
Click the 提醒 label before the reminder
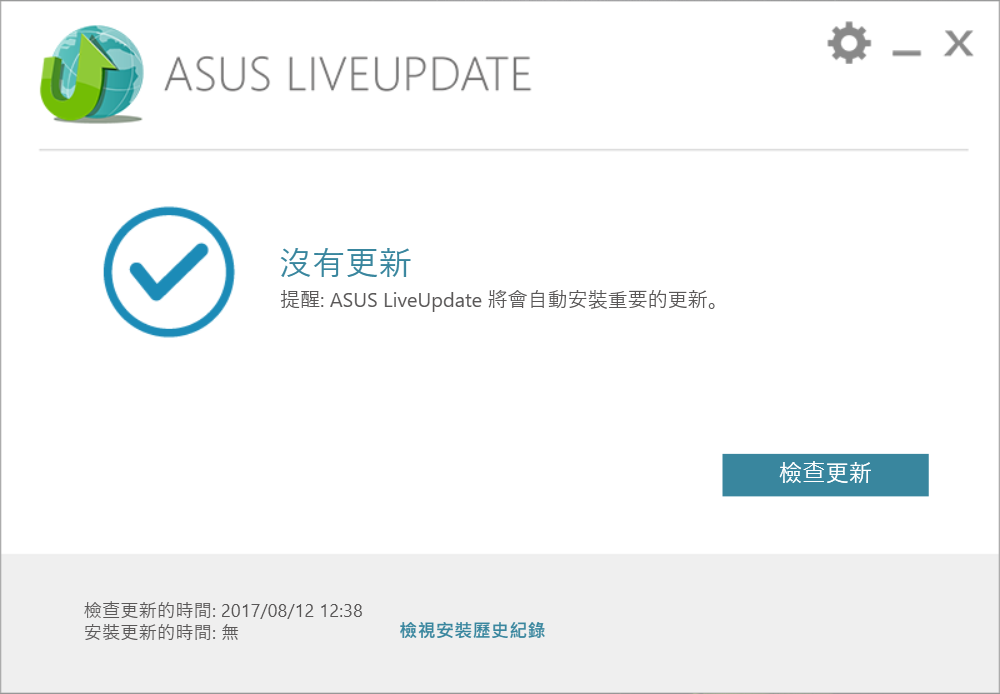[x=297, y=300]
